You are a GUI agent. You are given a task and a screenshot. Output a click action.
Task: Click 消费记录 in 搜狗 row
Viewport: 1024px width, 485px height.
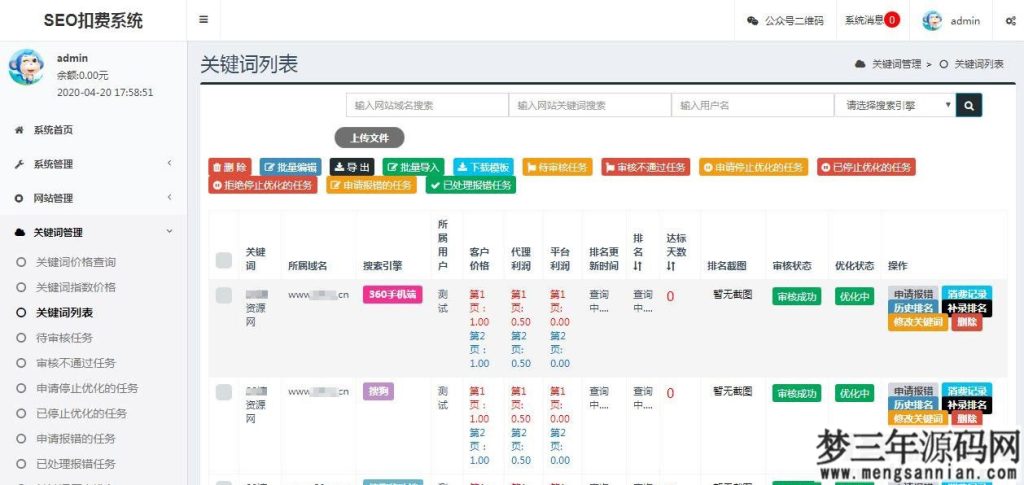point(967,391)
